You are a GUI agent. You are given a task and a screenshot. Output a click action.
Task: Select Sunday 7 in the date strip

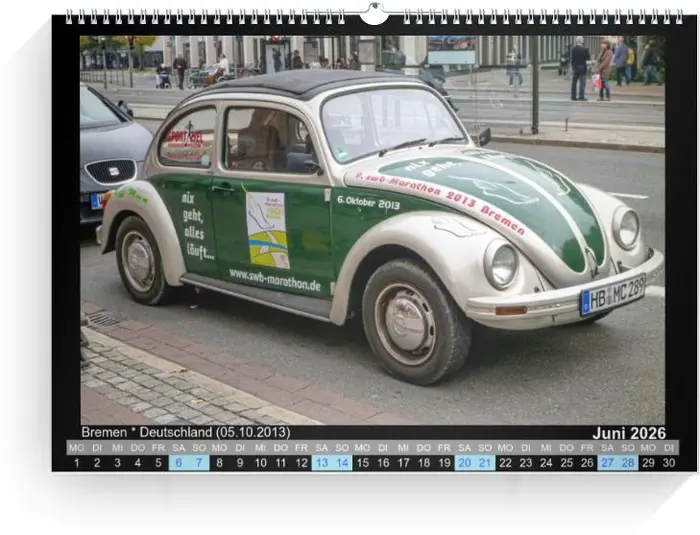(199, 463)
